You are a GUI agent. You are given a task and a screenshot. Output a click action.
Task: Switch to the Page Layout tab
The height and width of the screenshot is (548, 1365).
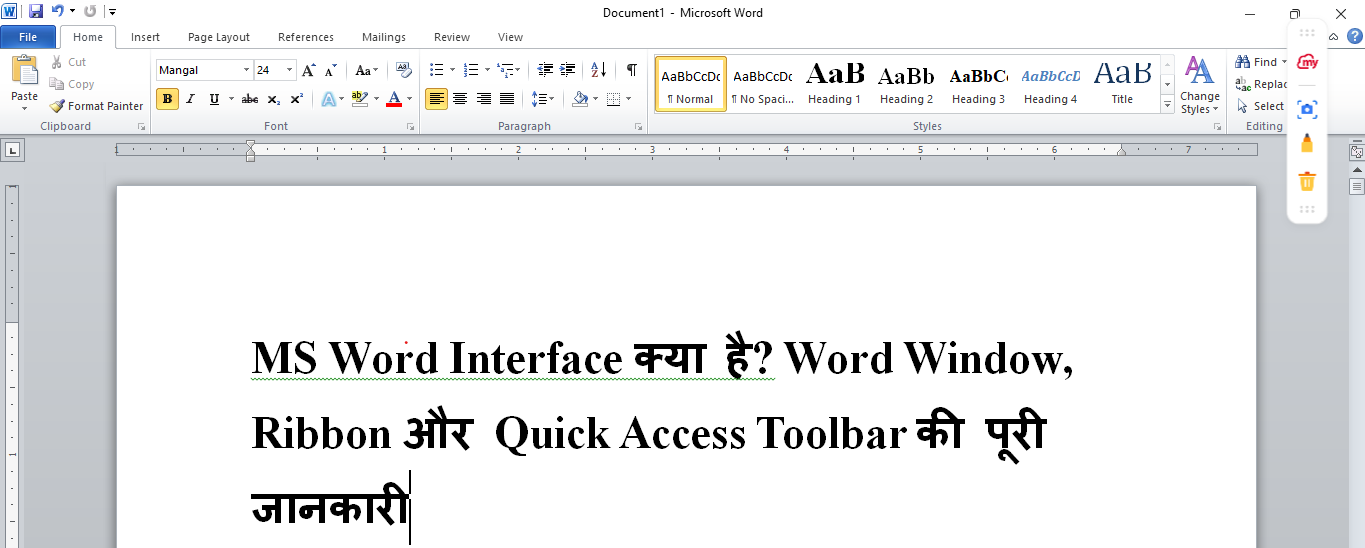click(x=219, y=37)
